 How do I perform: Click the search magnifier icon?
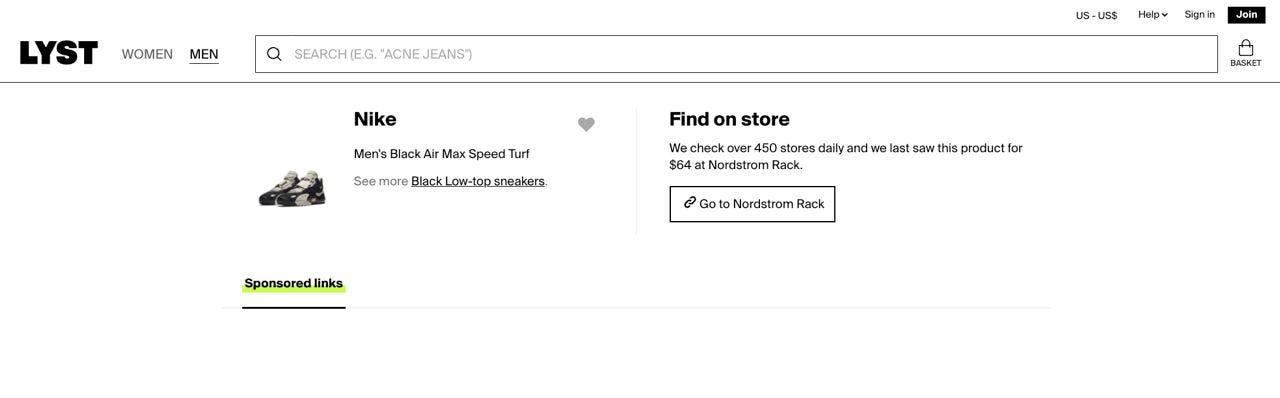tap(274, 54)
